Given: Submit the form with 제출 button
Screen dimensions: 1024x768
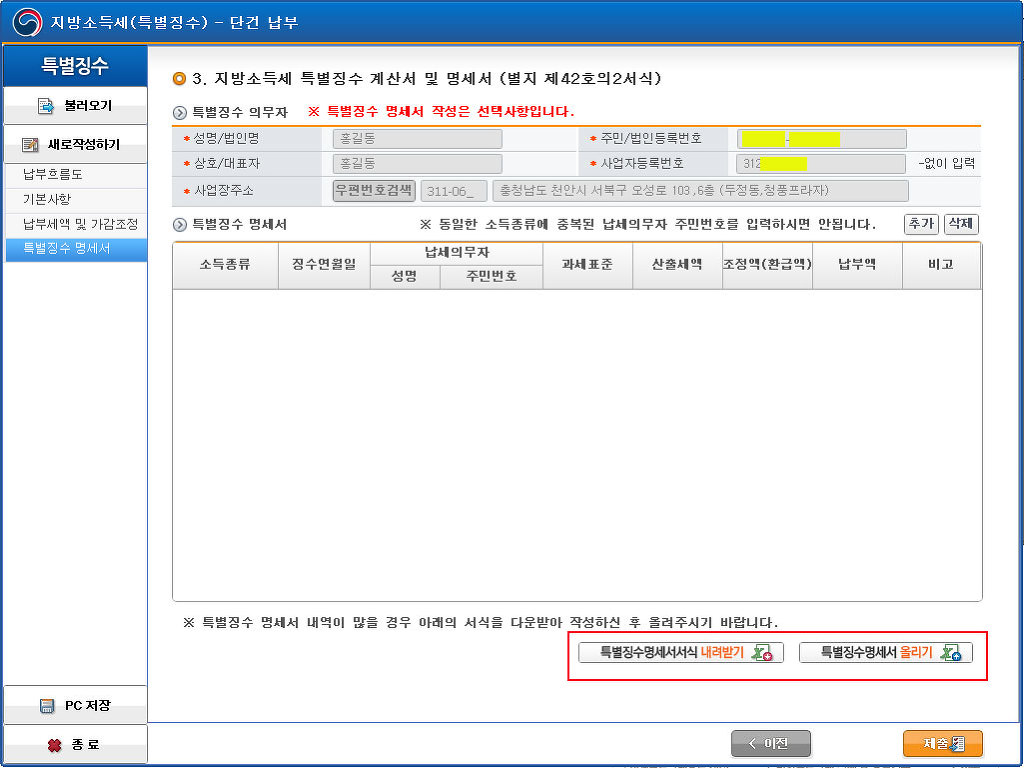Looking at the screenshot, I should coord(942,744).
